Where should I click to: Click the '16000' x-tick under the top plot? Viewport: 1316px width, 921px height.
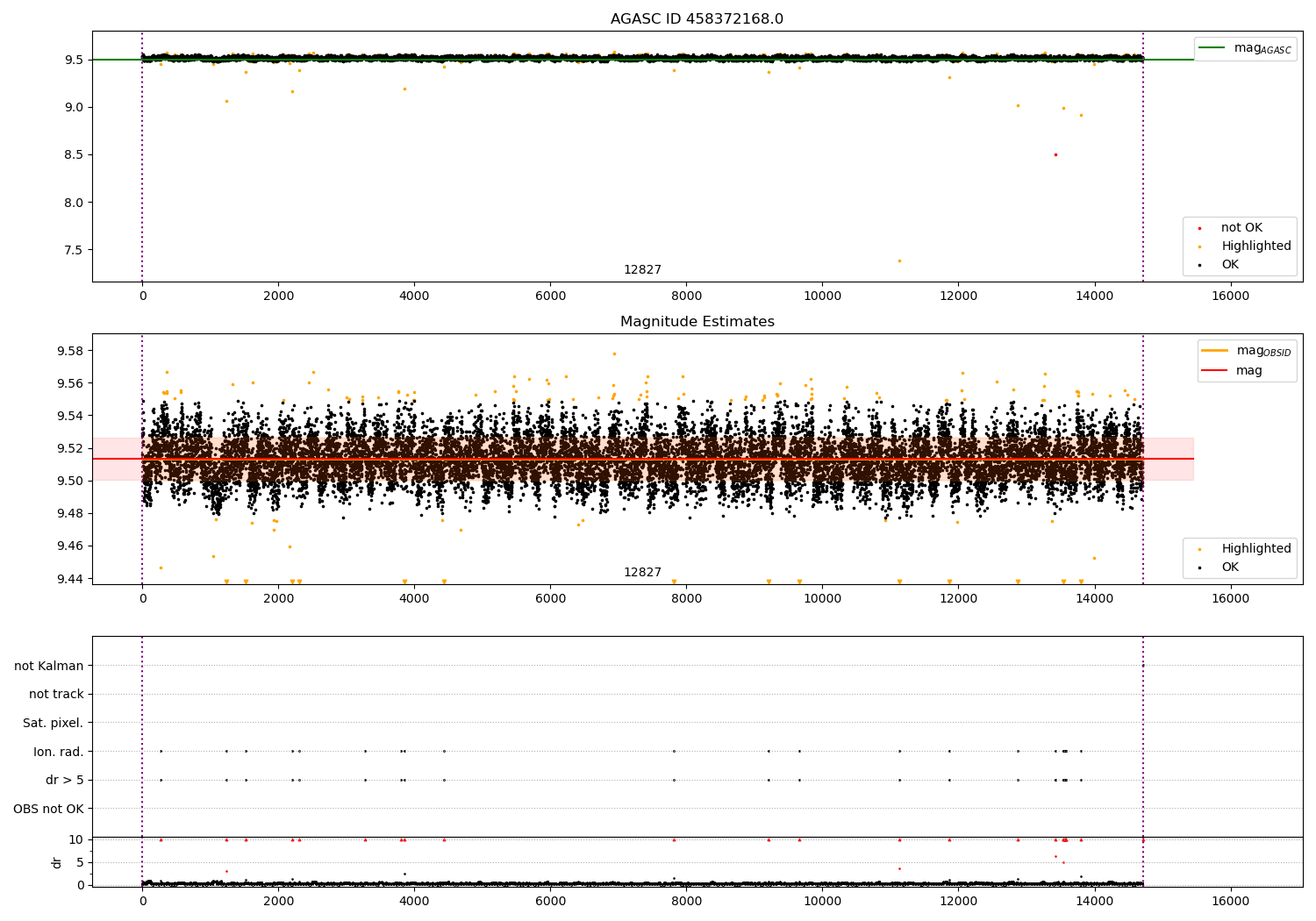click(1230, 296)
